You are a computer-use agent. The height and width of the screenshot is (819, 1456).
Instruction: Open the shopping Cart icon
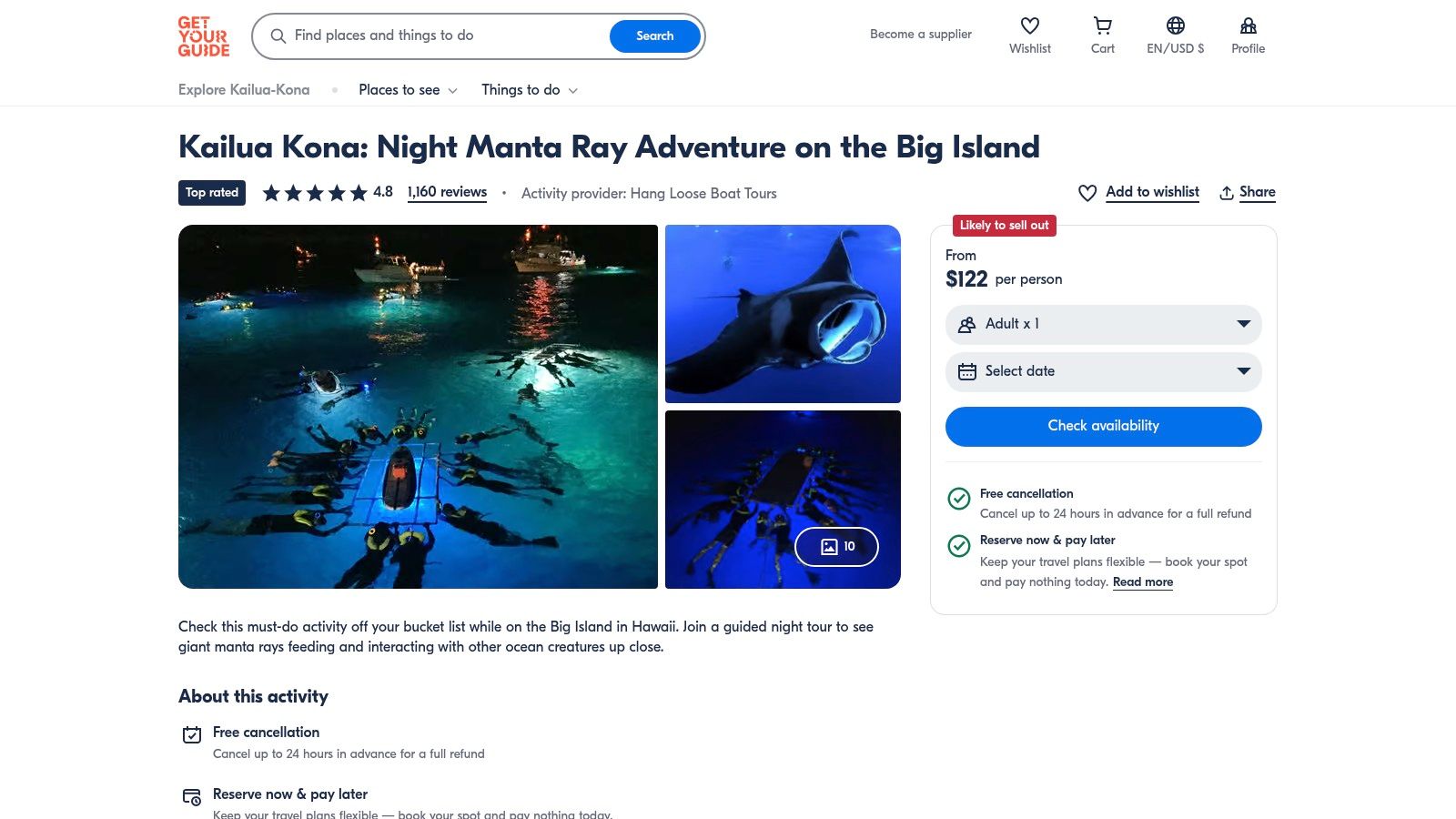point(1102,25)
